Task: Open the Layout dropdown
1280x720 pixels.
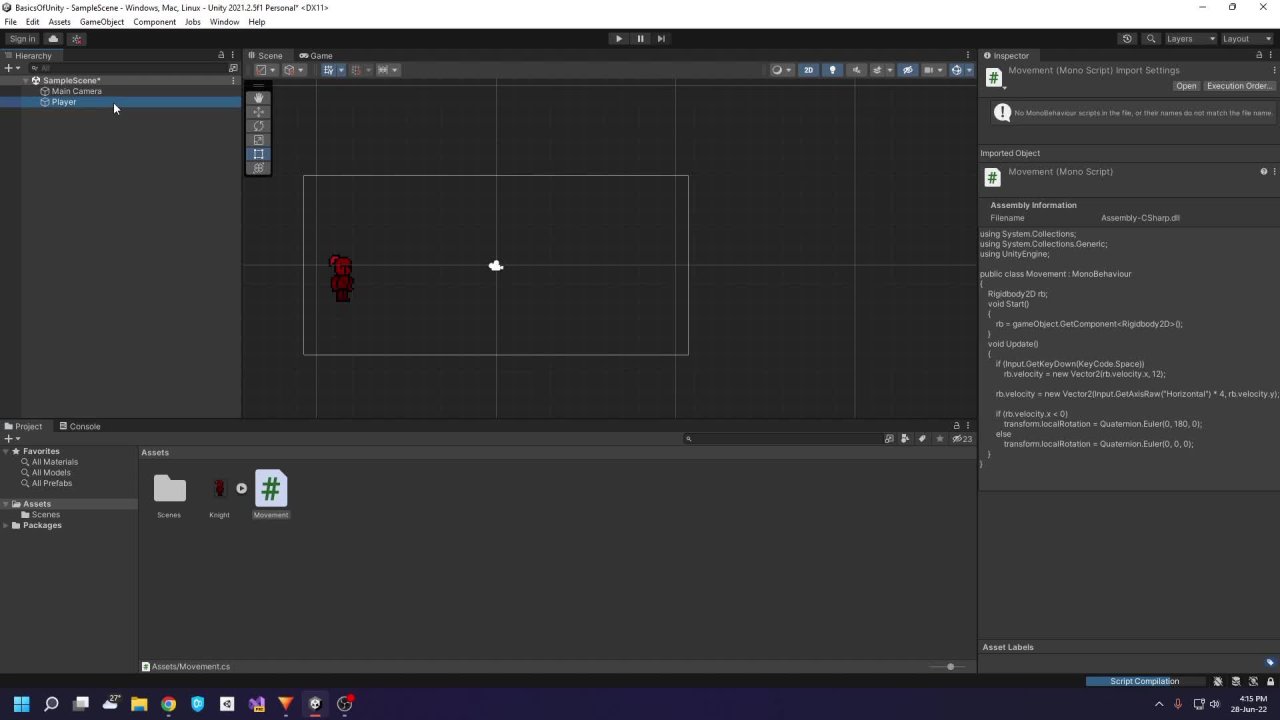Action: [x=1246, y=39]
